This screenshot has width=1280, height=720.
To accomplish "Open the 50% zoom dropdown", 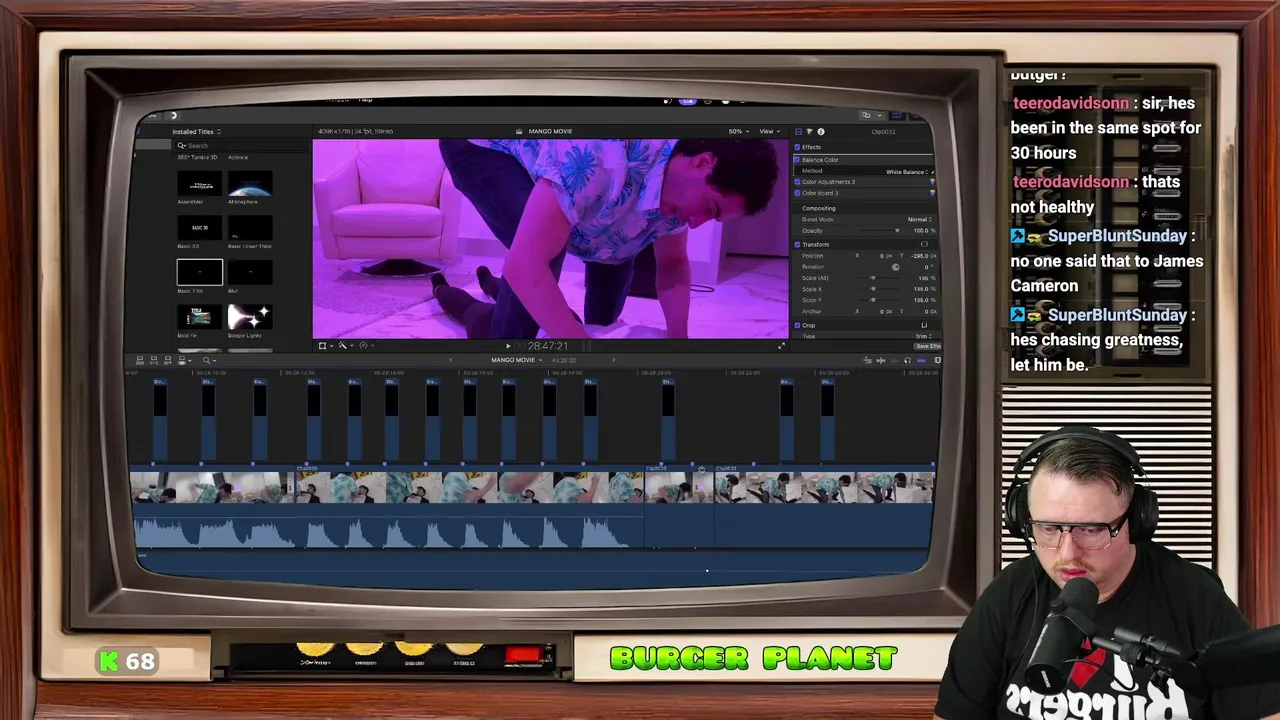I will (737, 131).
